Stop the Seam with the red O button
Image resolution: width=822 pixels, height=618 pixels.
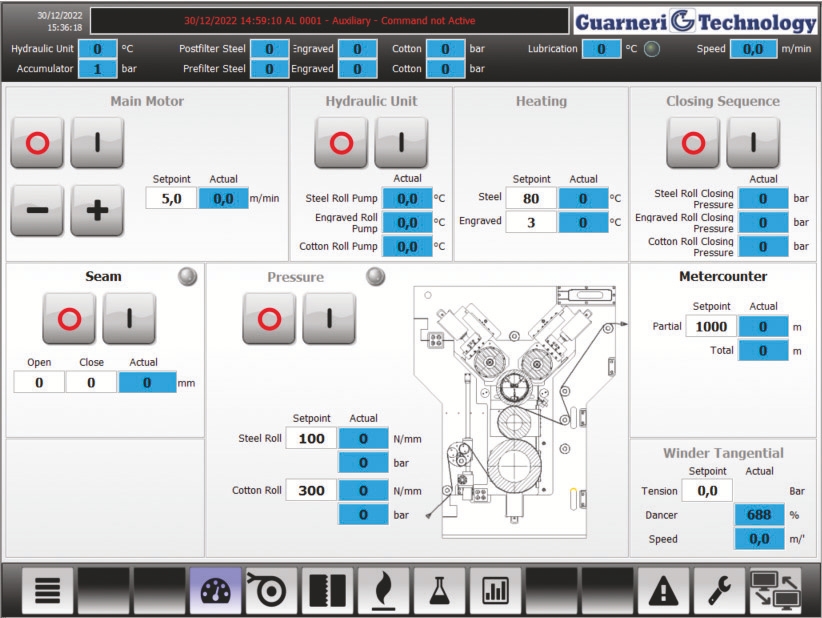[69, 319]
